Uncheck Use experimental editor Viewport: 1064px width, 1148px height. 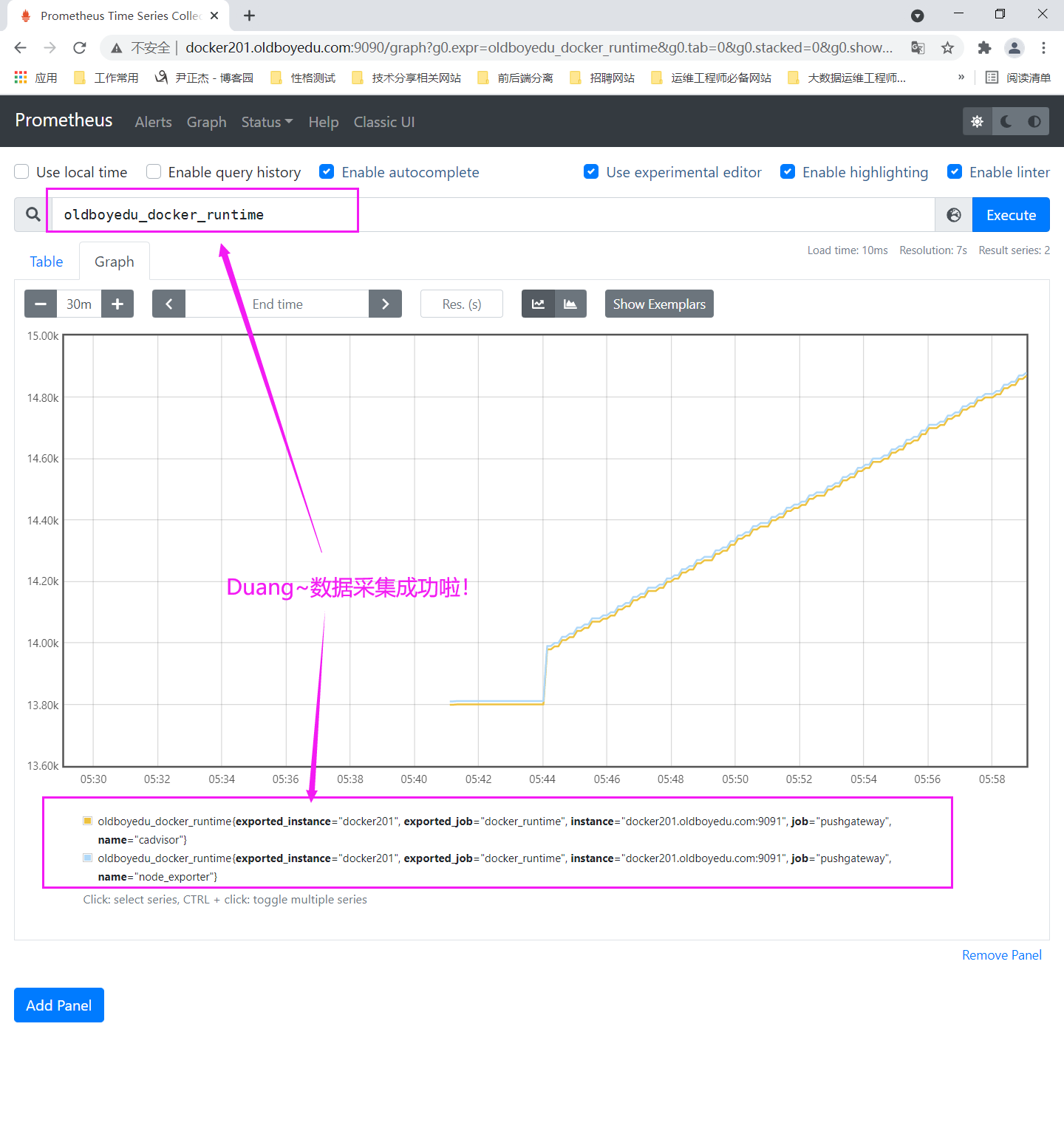(591, 171)
